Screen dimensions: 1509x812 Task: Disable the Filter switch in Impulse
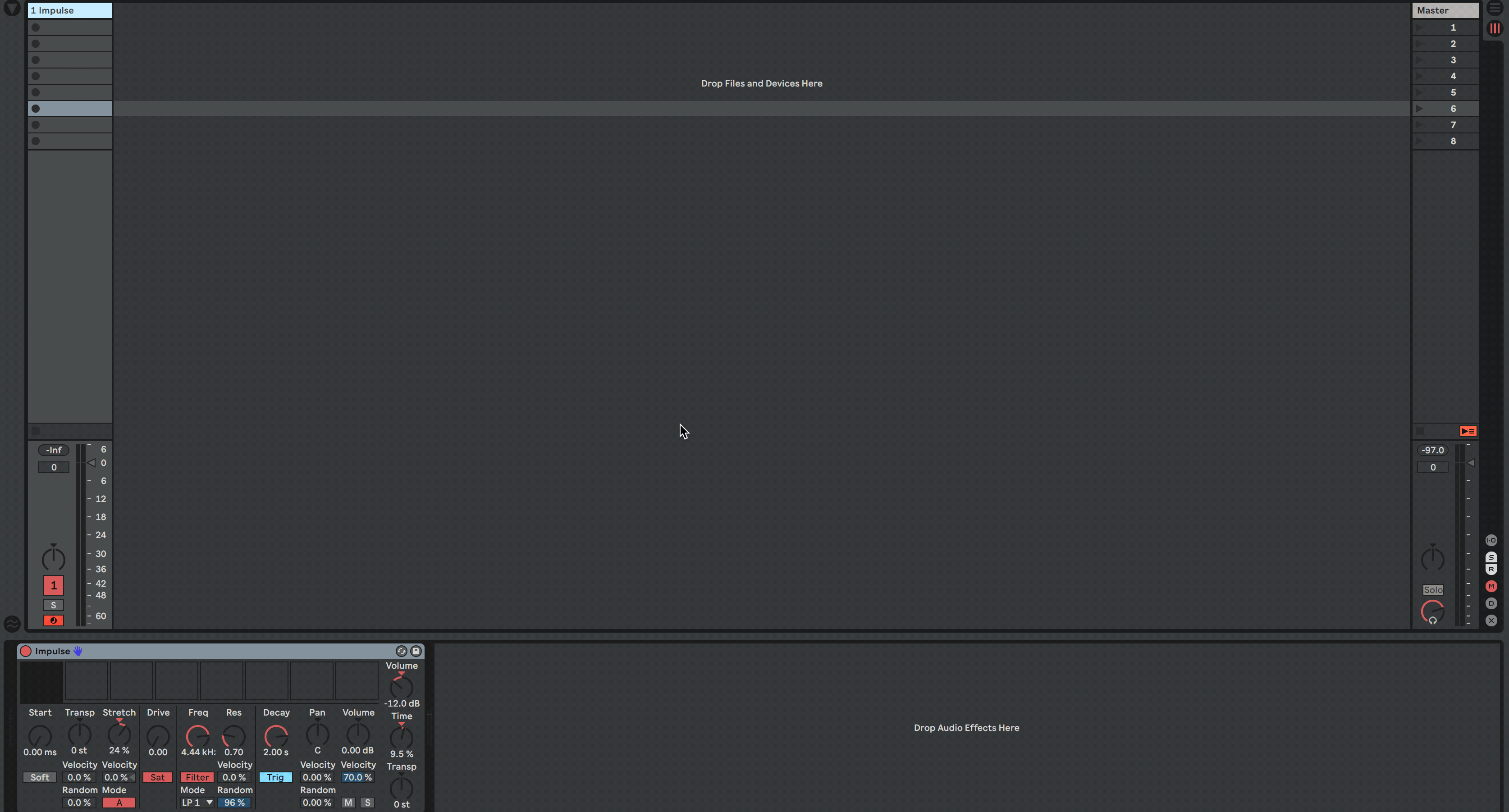tap(197, 777)
